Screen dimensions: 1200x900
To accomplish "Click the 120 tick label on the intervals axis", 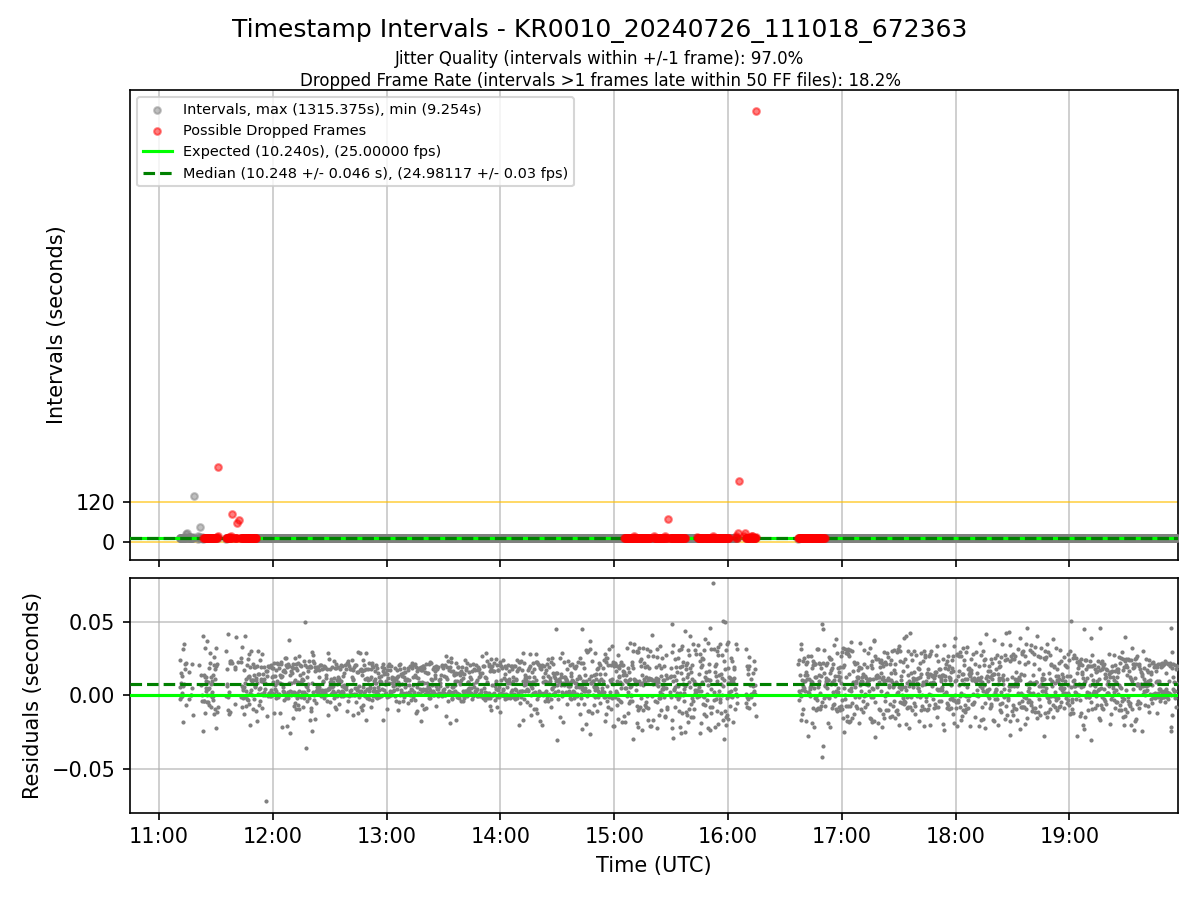I will pyautogui.click(x=96, y=502).
